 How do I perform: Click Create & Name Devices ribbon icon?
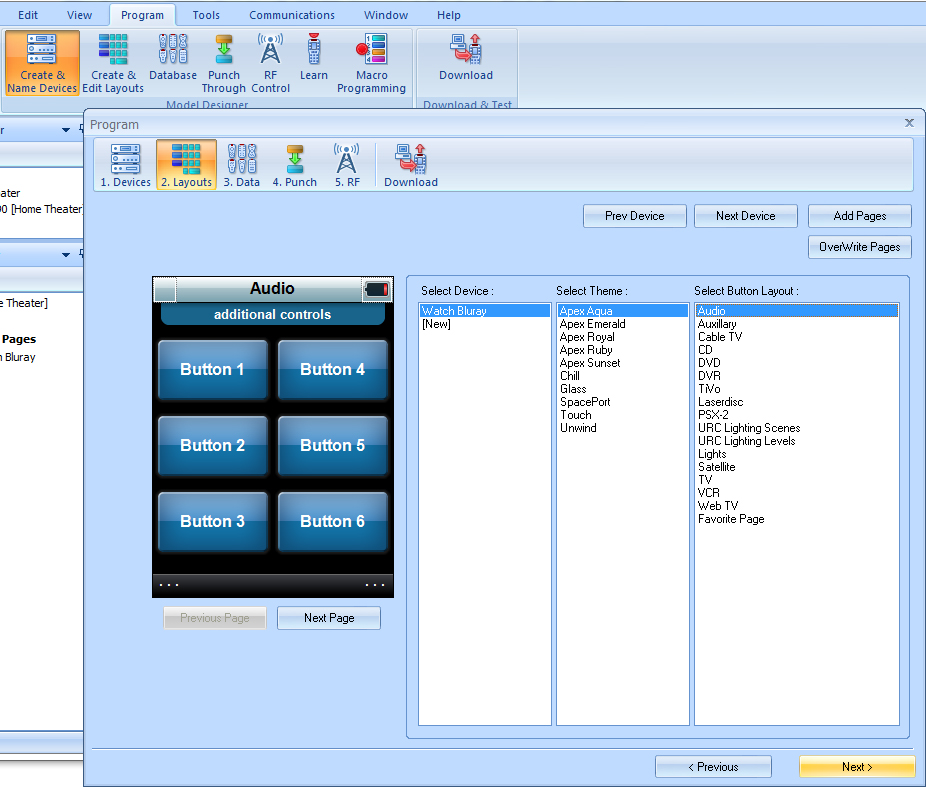42,63
